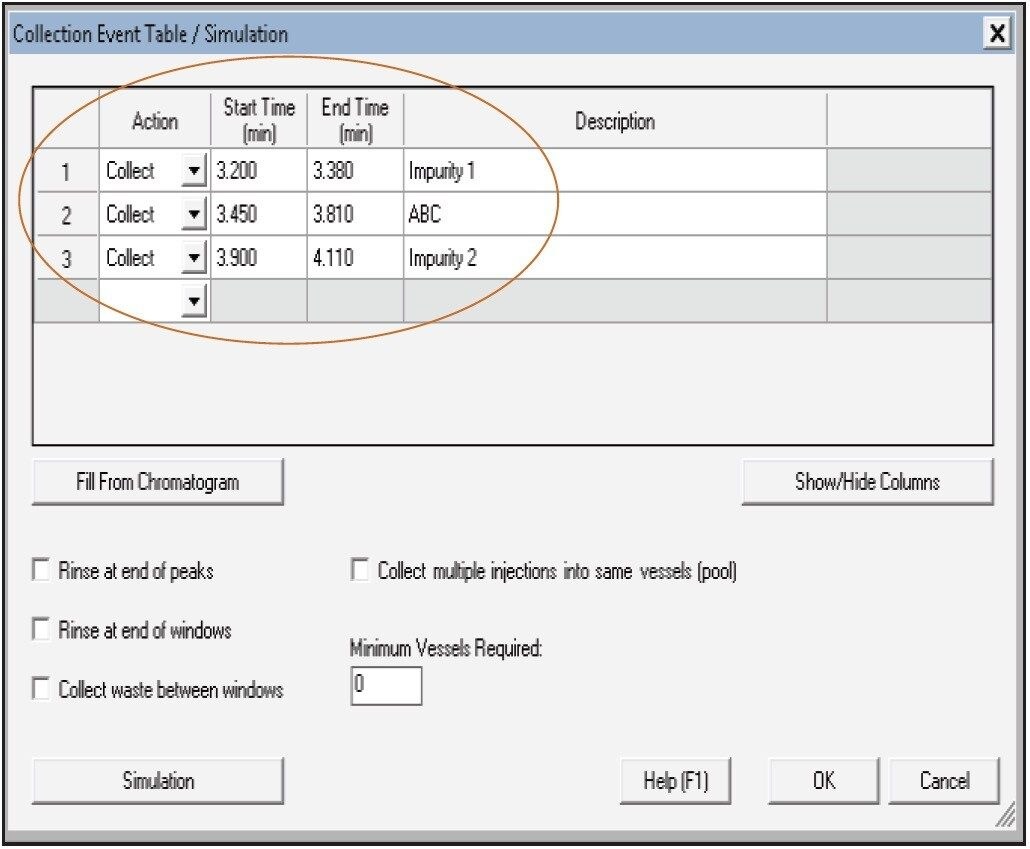Image resolution: width=1030 pixels, height=849 pixels.
Task: Click the Fill From Chromatogram button
Action: pos(158,482)
